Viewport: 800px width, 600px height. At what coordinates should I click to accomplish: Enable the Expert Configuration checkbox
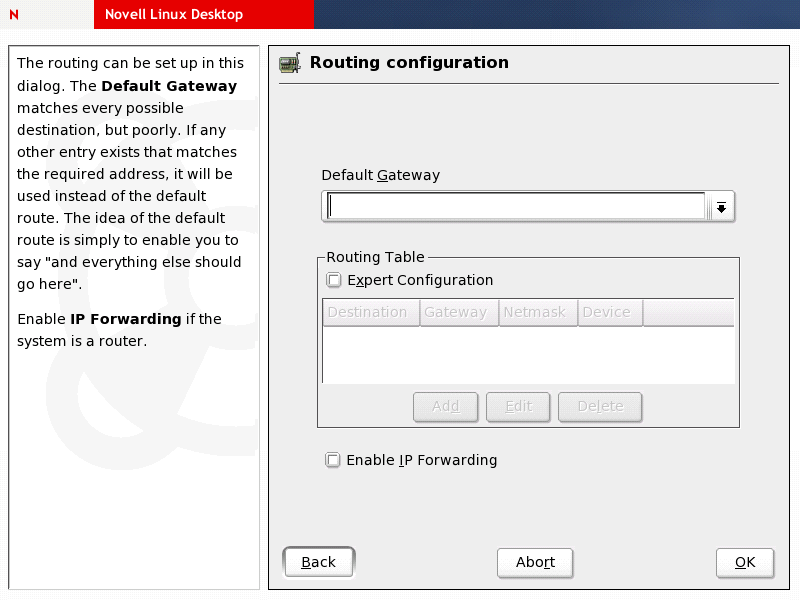tap(334, 281)
